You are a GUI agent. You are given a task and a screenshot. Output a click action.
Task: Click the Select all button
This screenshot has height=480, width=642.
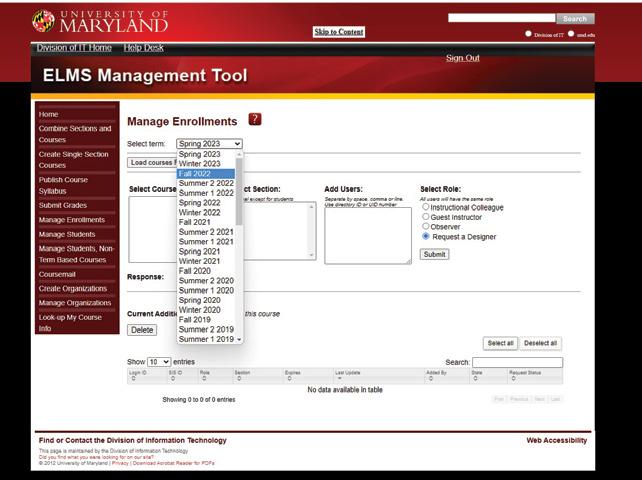point(500,343)
